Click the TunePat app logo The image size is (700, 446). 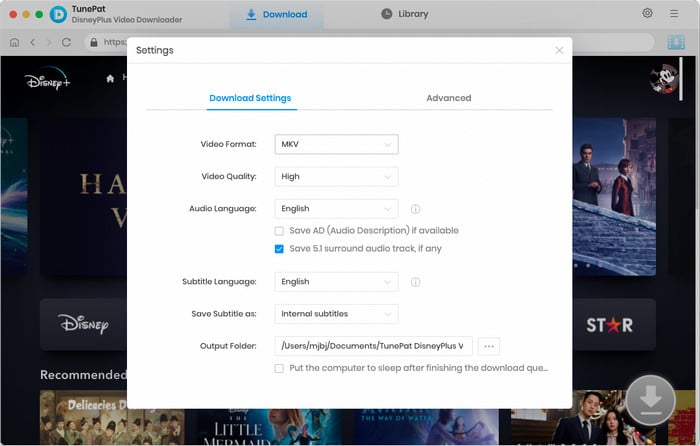(x=58, y=15)
